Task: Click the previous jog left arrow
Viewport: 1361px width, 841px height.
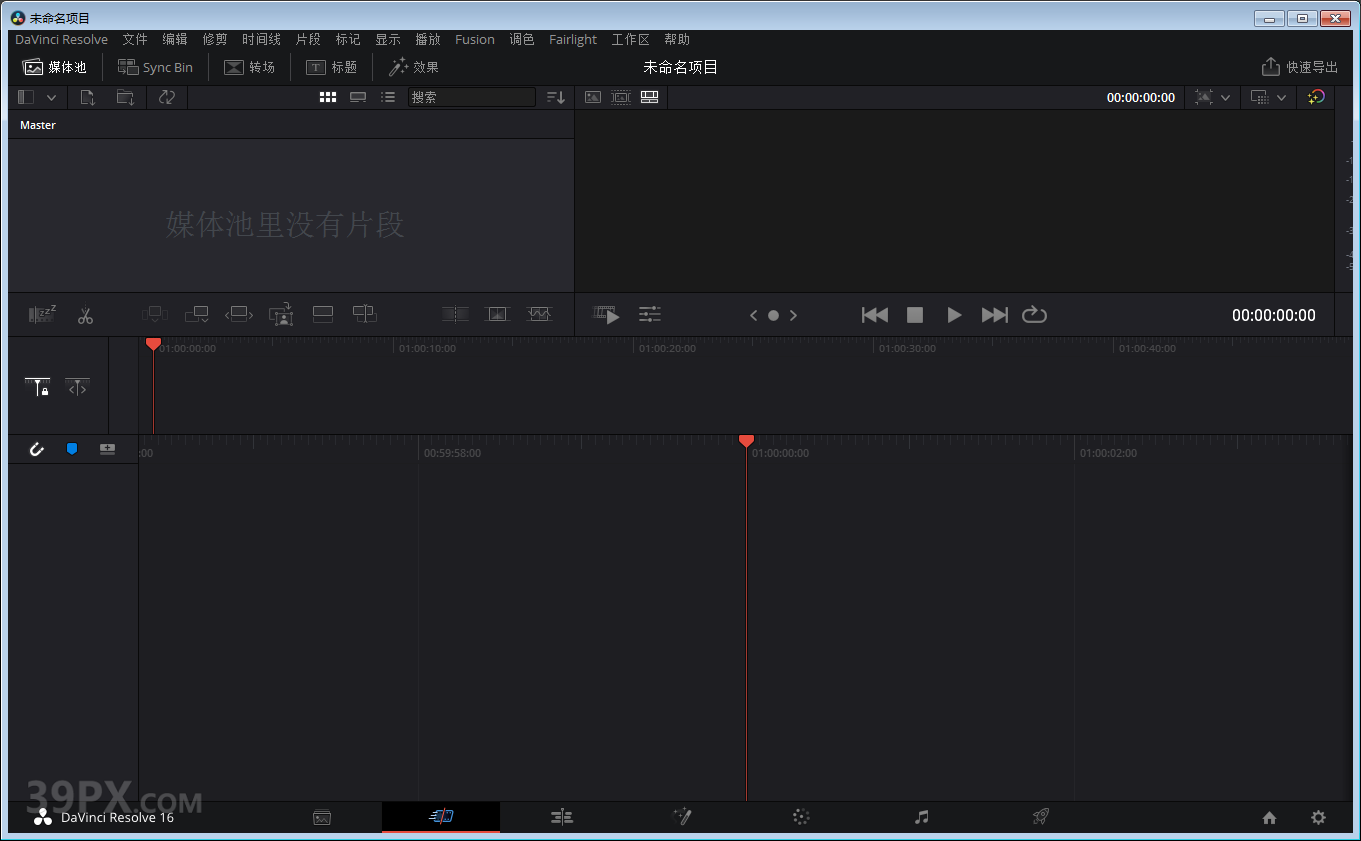Action: point(754,315)
